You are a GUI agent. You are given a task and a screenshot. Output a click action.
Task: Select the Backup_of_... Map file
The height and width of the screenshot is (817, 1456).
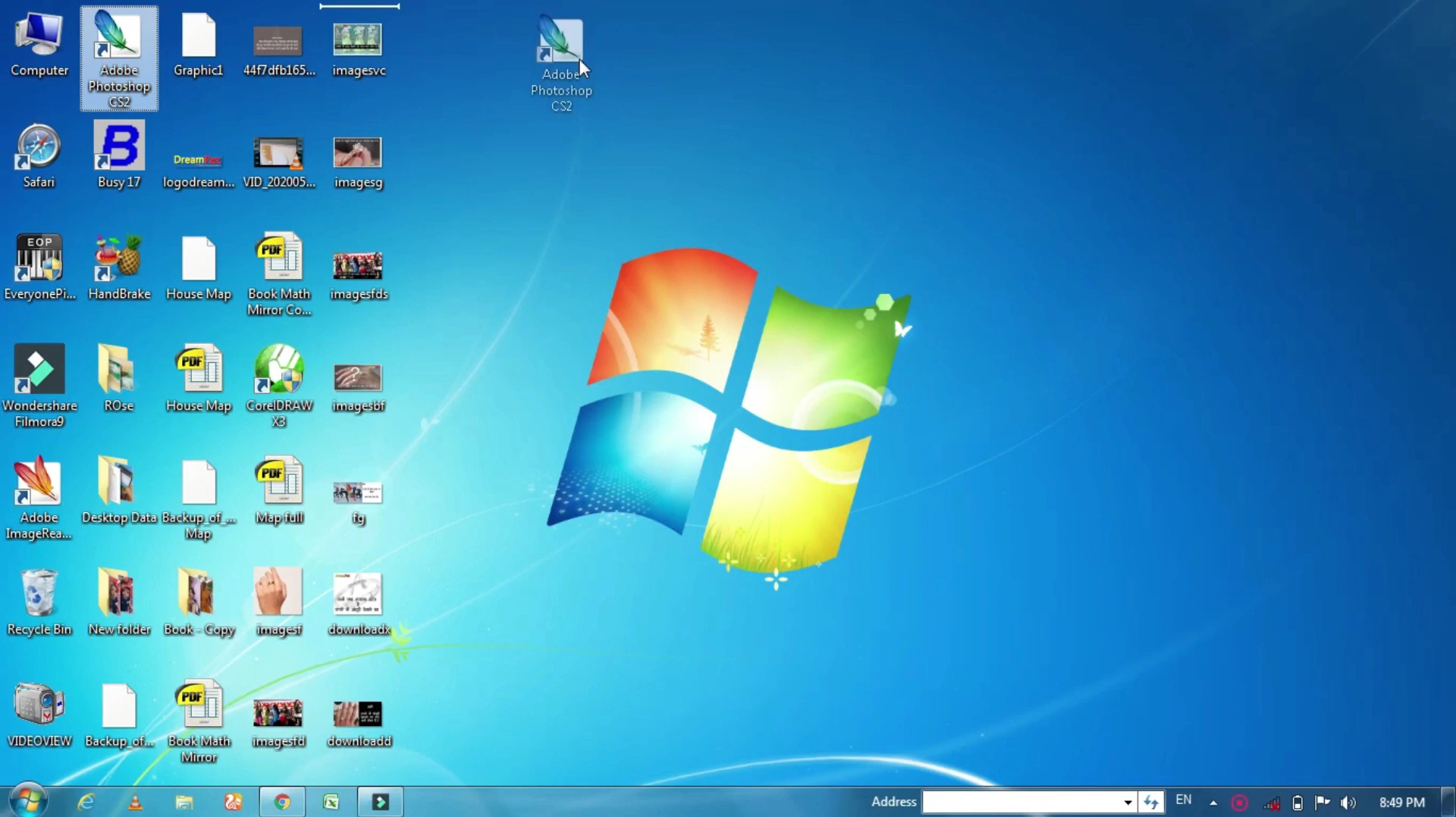pos(199,499)
